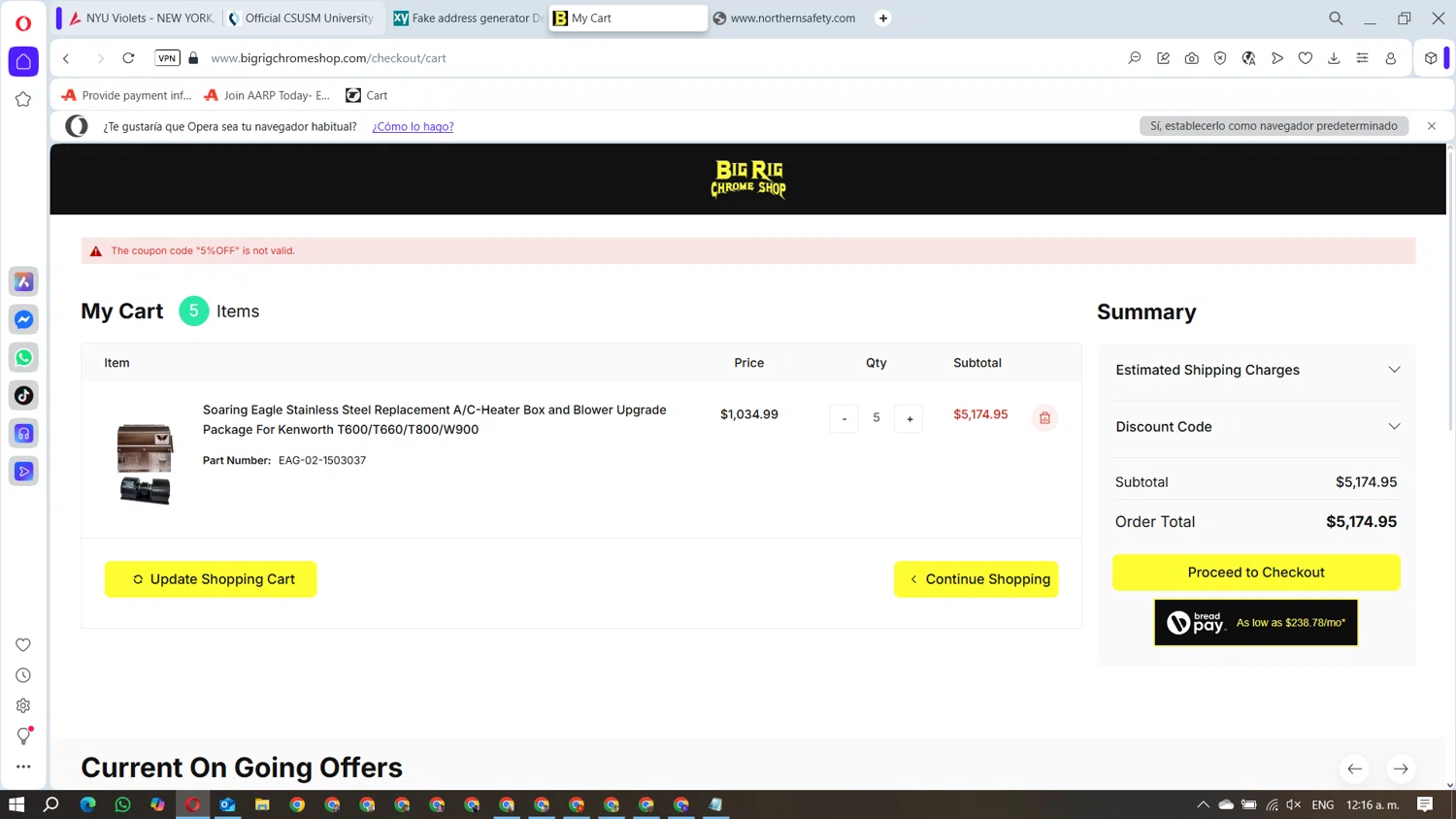Image resolution: width=1456 pixels, height=819 pixels.
Task: Open WhatsApp in Opera sidebar
Action: pyautogui.click(x=23, y=357)
